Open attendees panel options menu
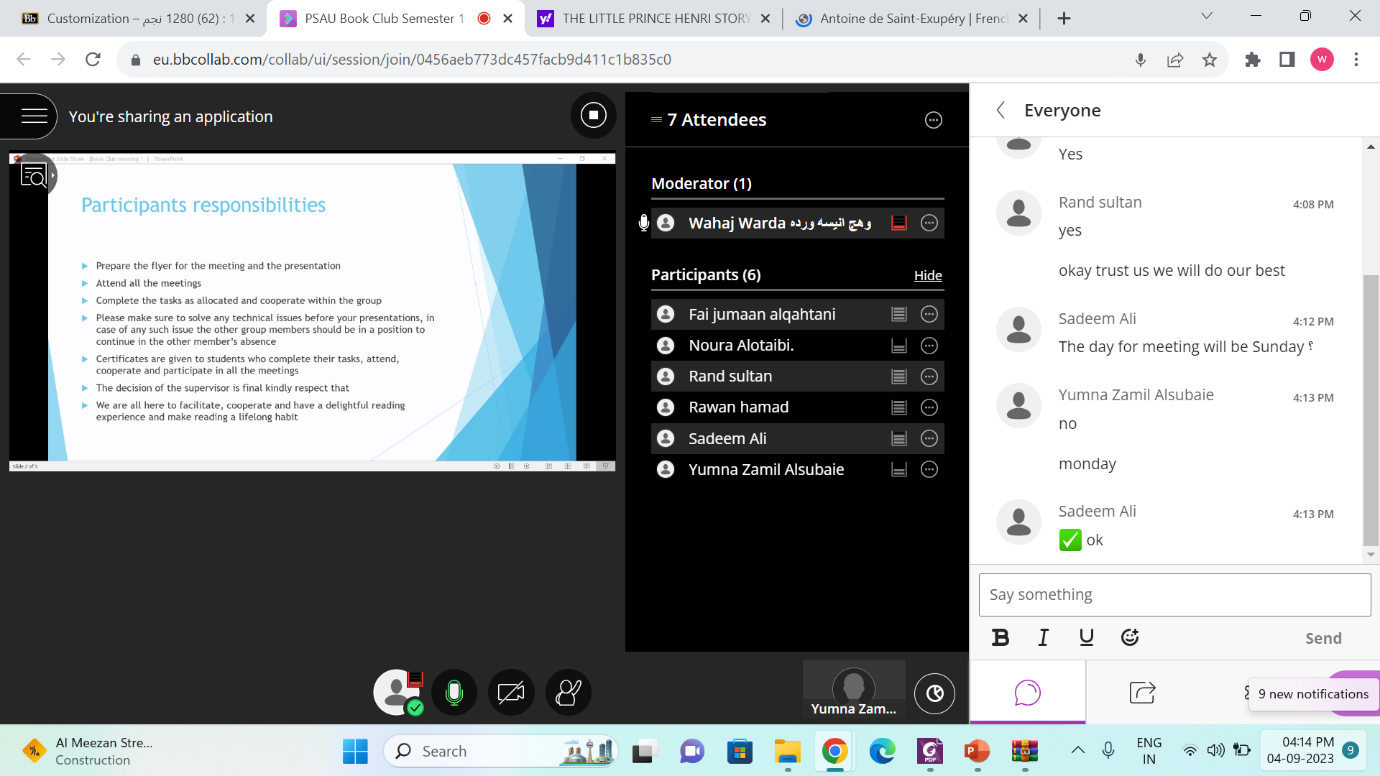The image size is (1380, 776). (933, 120)
